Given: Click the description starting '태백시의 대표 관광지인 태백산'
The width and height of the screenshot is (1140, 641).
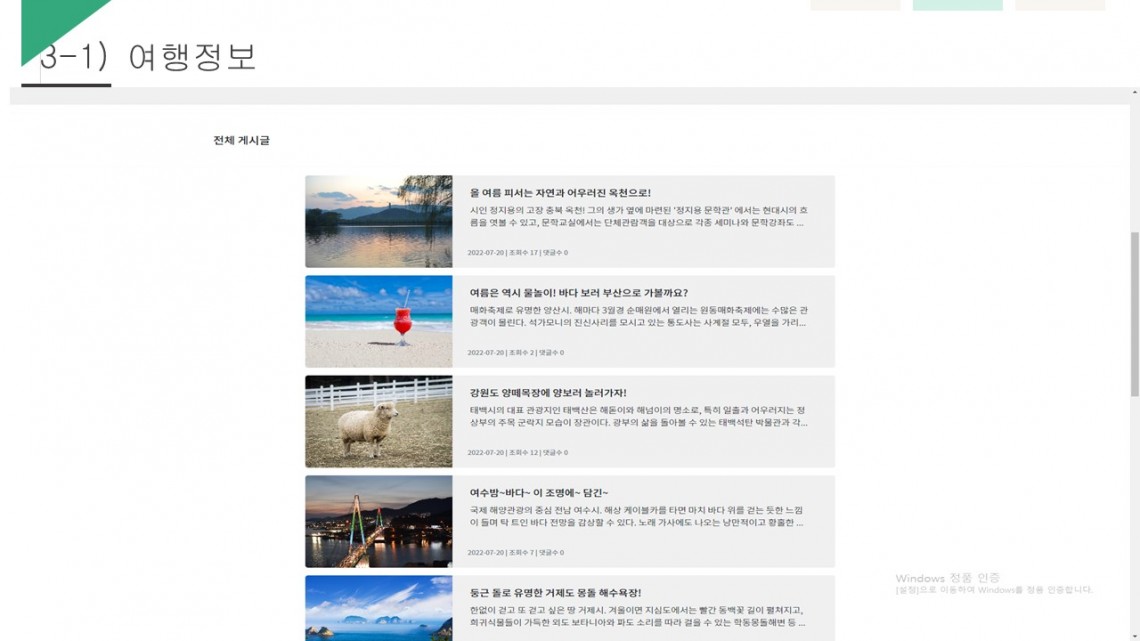Looking at the screenshot, I should pyautogui.click(x=638, y=416).
